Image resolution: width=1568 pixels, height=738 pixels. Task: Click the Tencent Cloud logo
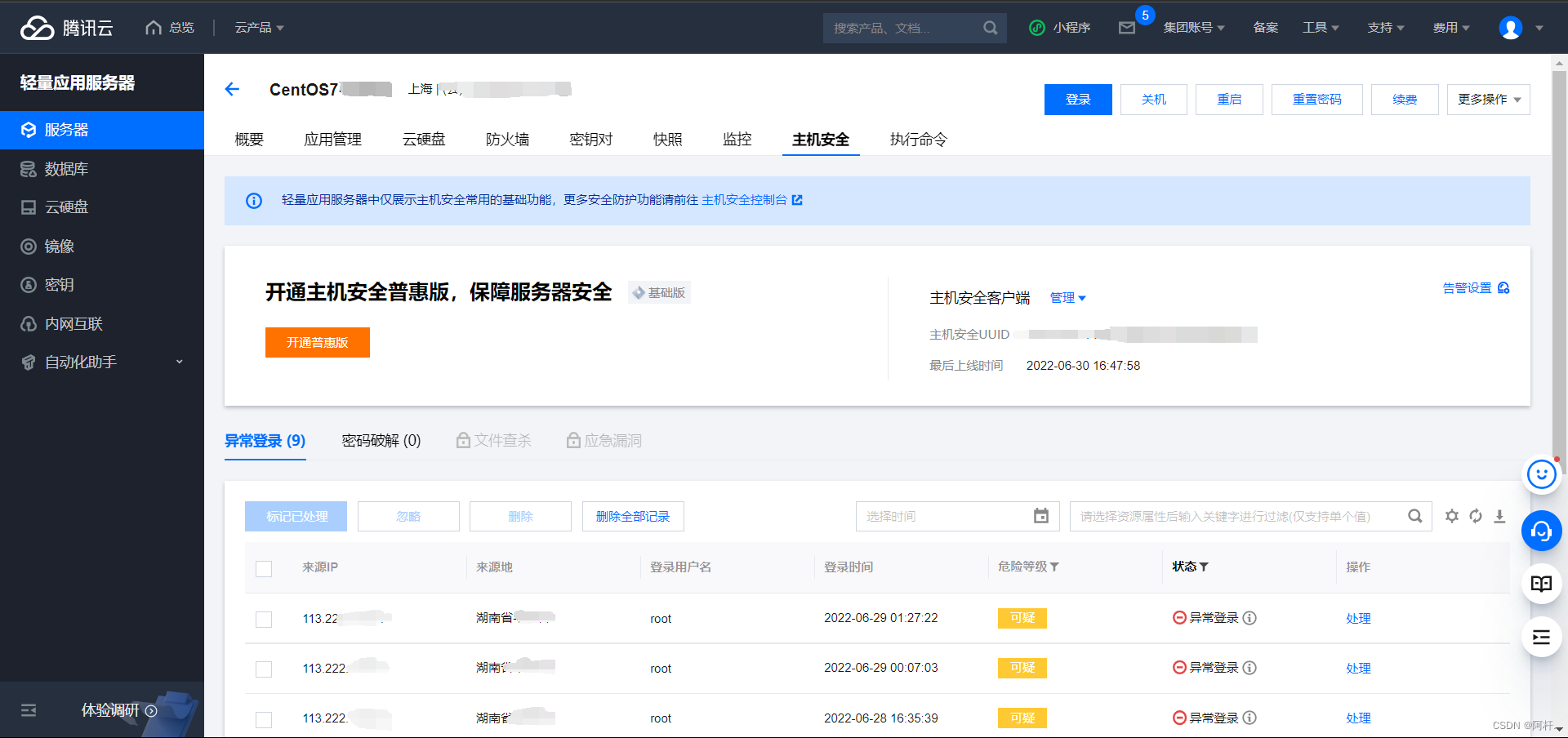tap(66, 28)
